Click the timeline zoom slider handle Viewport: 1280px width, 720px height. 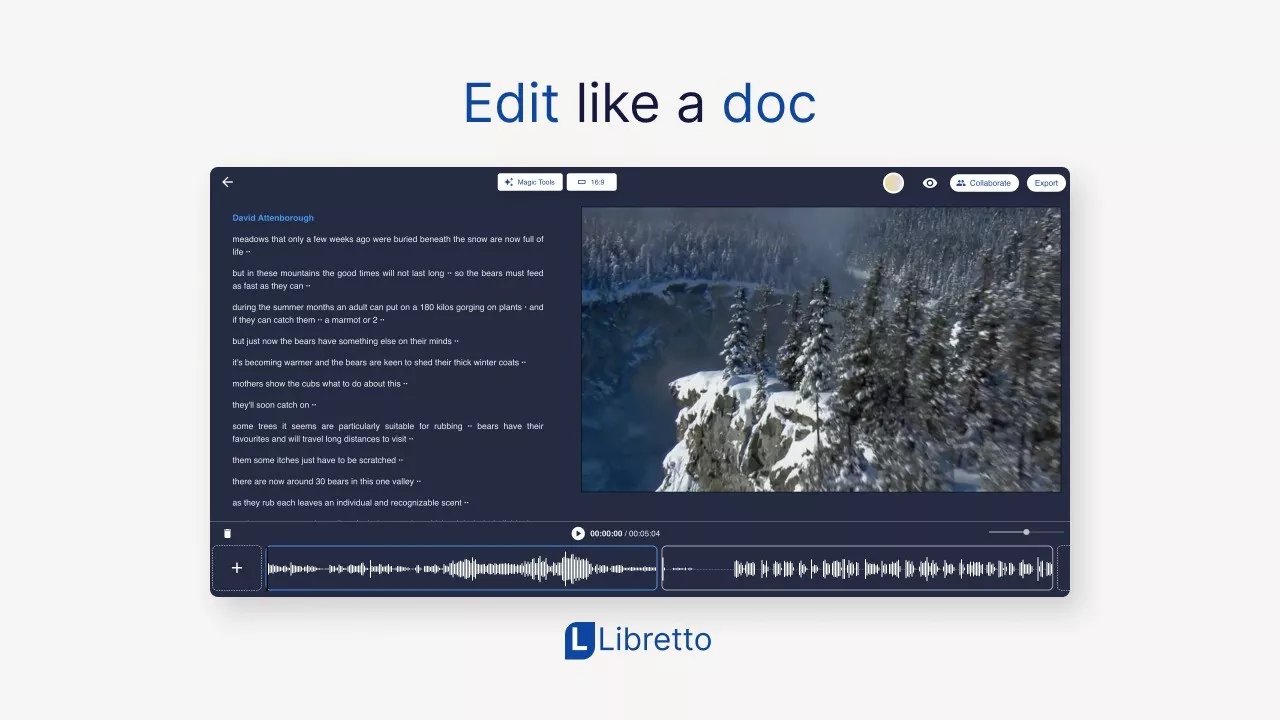[1026, 532]
